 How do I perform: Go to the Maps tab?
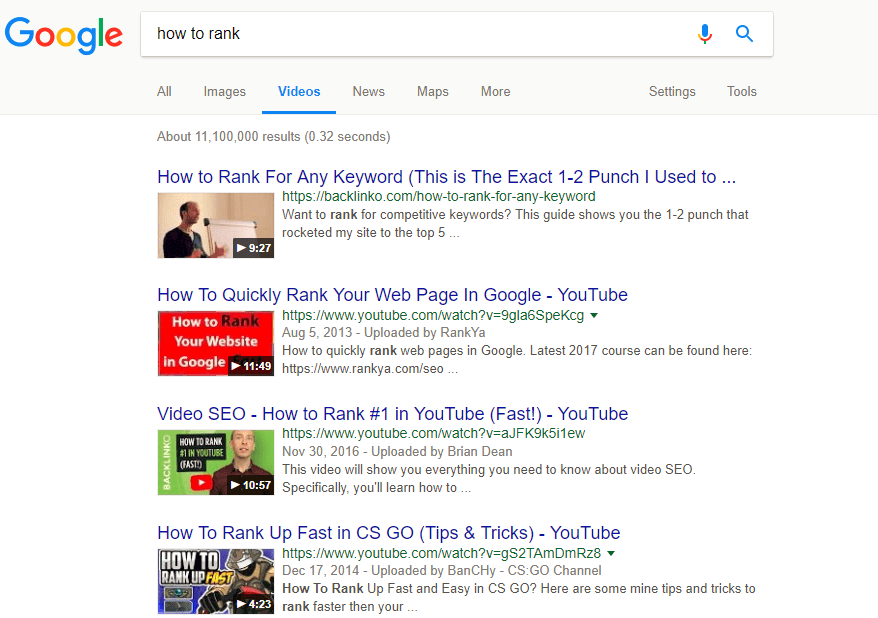point(433,91)
